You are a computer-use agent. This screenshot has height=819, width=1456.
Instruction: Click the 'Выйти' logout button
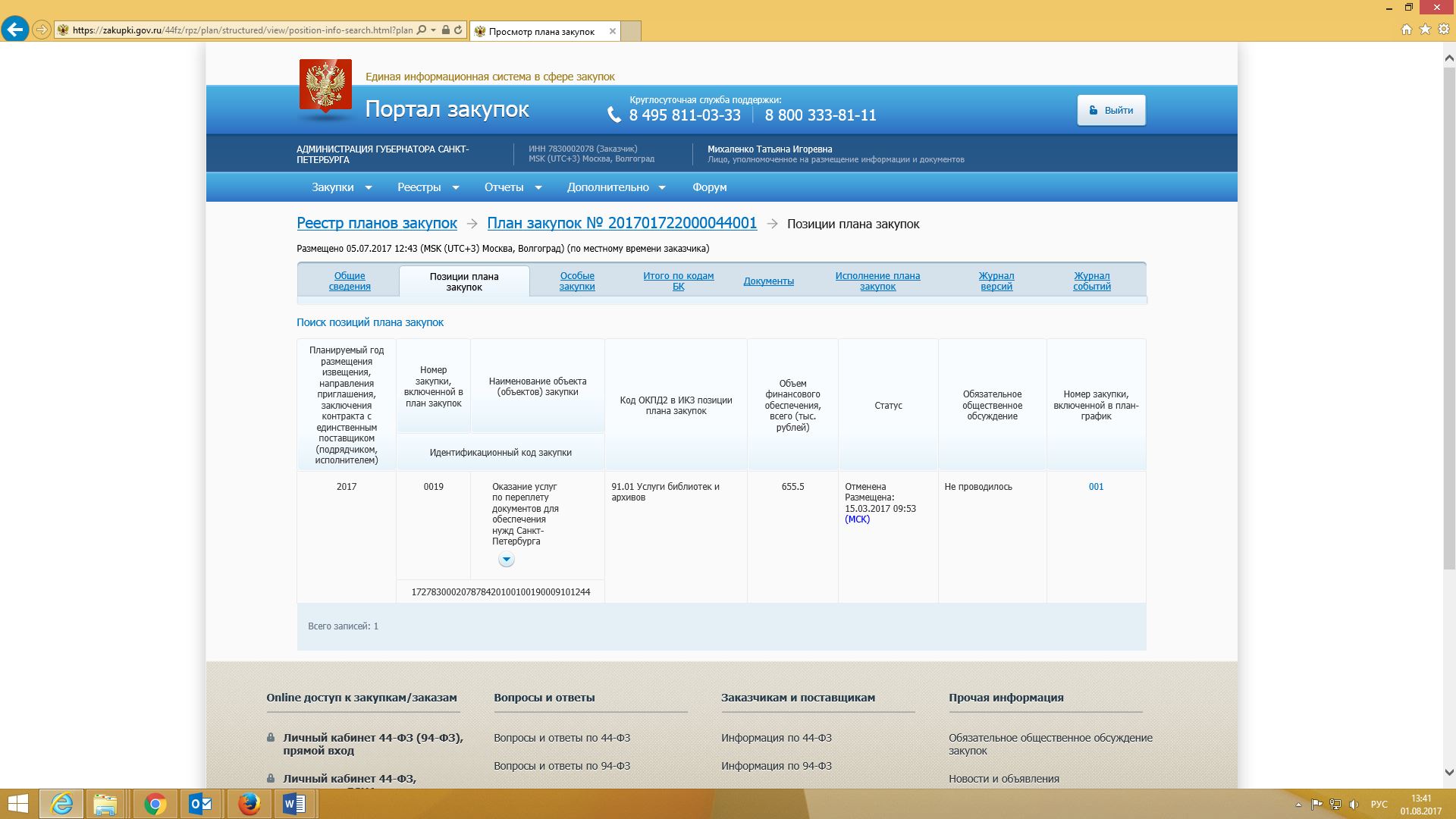(x=1111, y=110)
